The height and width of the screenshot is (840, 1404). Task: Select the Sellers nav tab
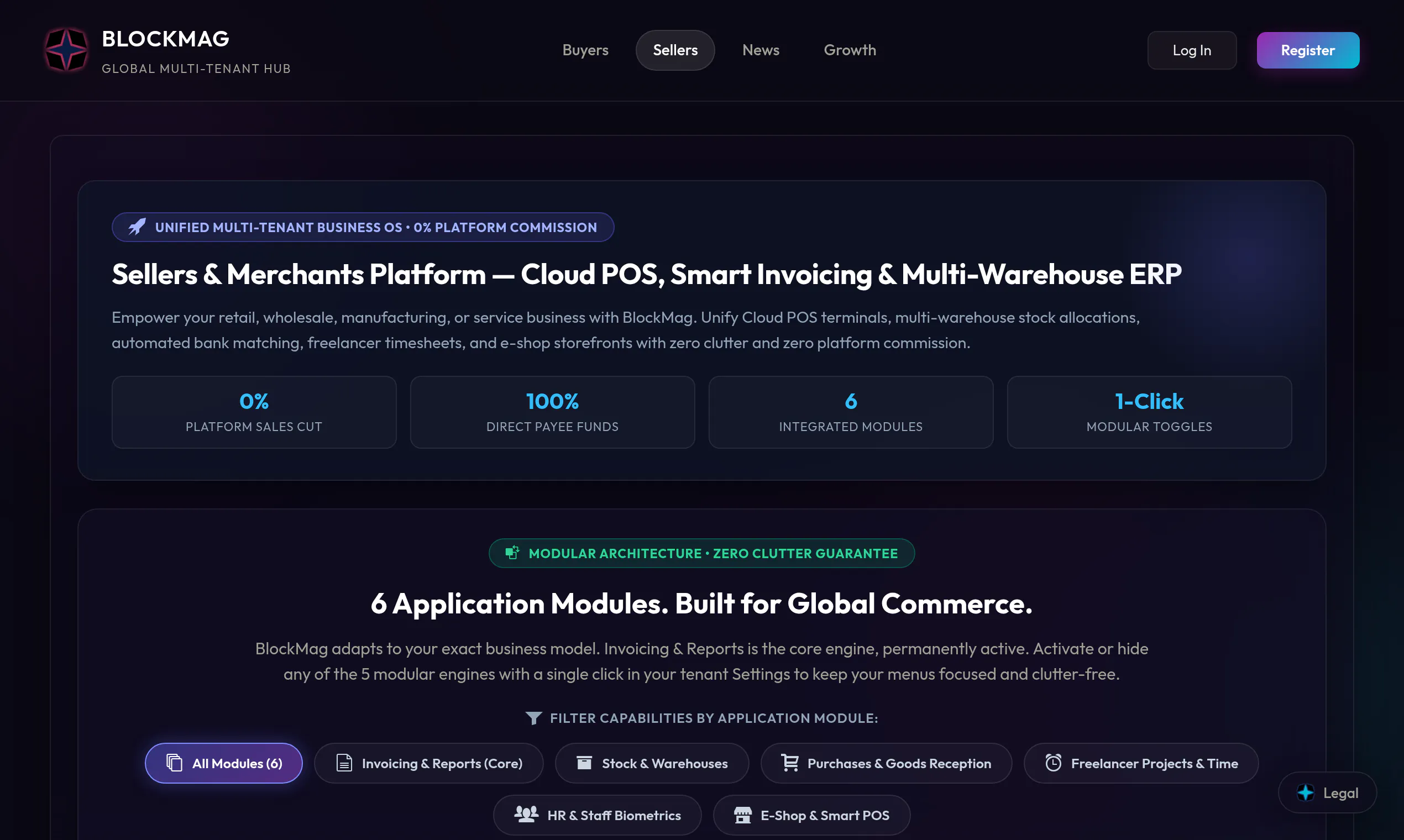click(x=675, y=50)
